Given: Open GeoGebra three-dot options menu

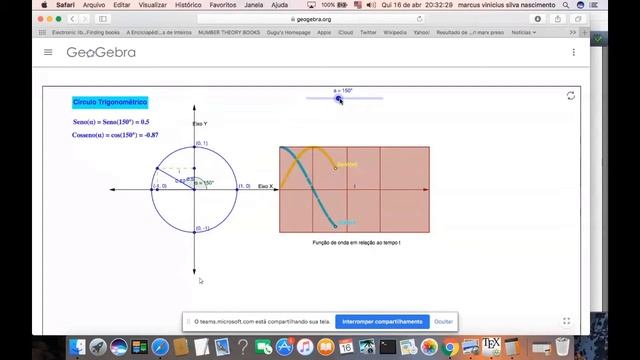Looking at the screenshot, I should click(x=573, y=52).
